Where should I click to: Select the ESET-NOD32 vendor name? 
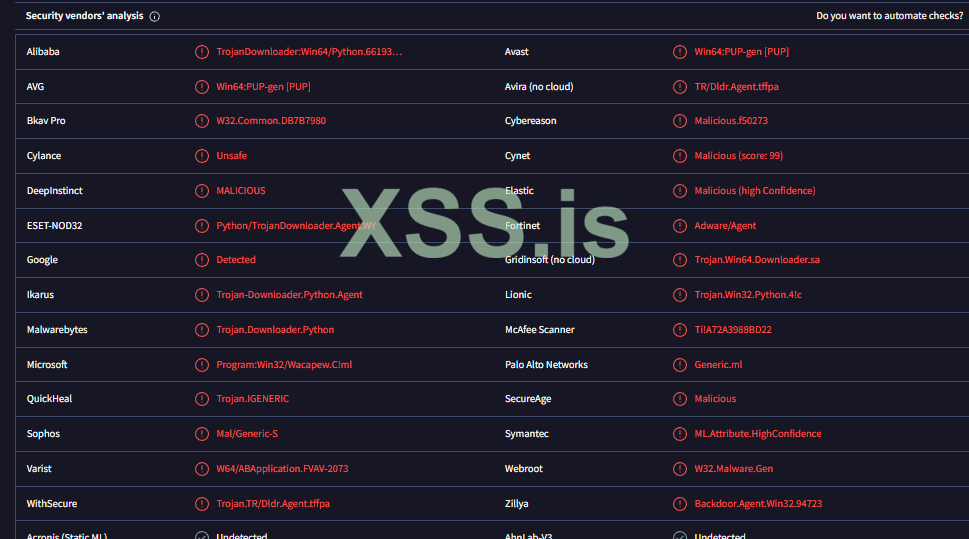[x=54, y=226]
